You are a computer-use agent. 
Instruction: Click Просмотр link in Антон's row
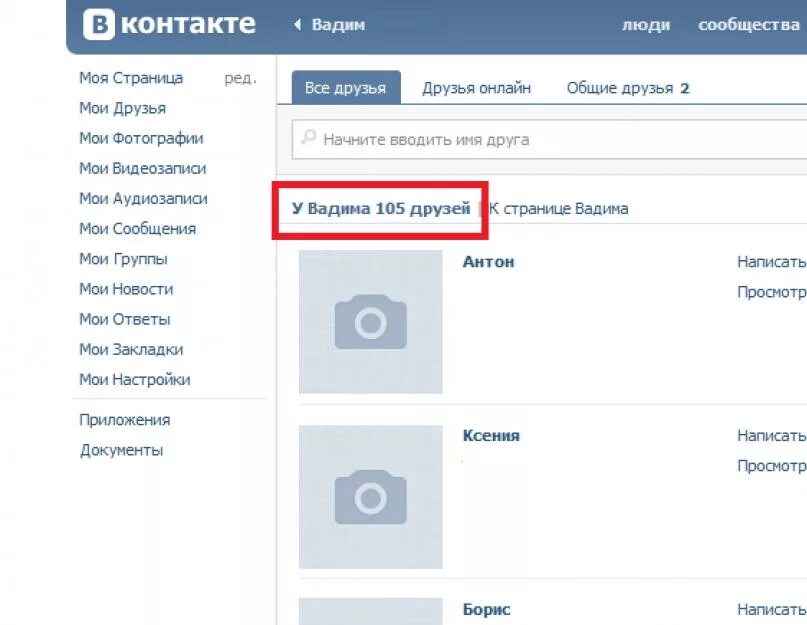pyautogui.click(x=771, y=292)
